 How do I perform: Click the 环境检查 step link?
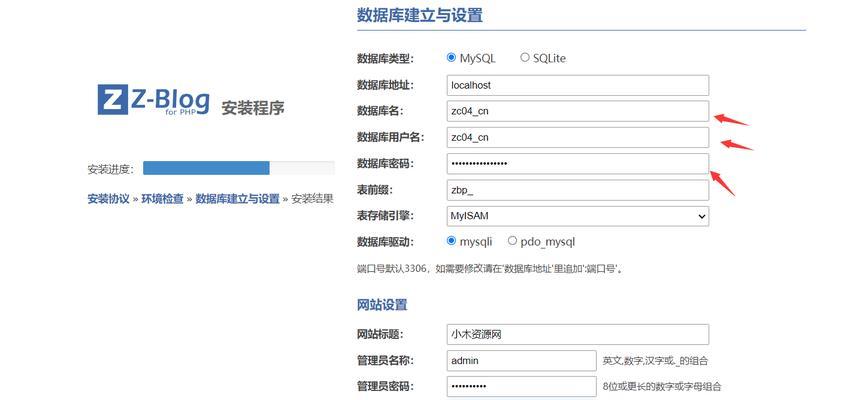pos(162,198)
